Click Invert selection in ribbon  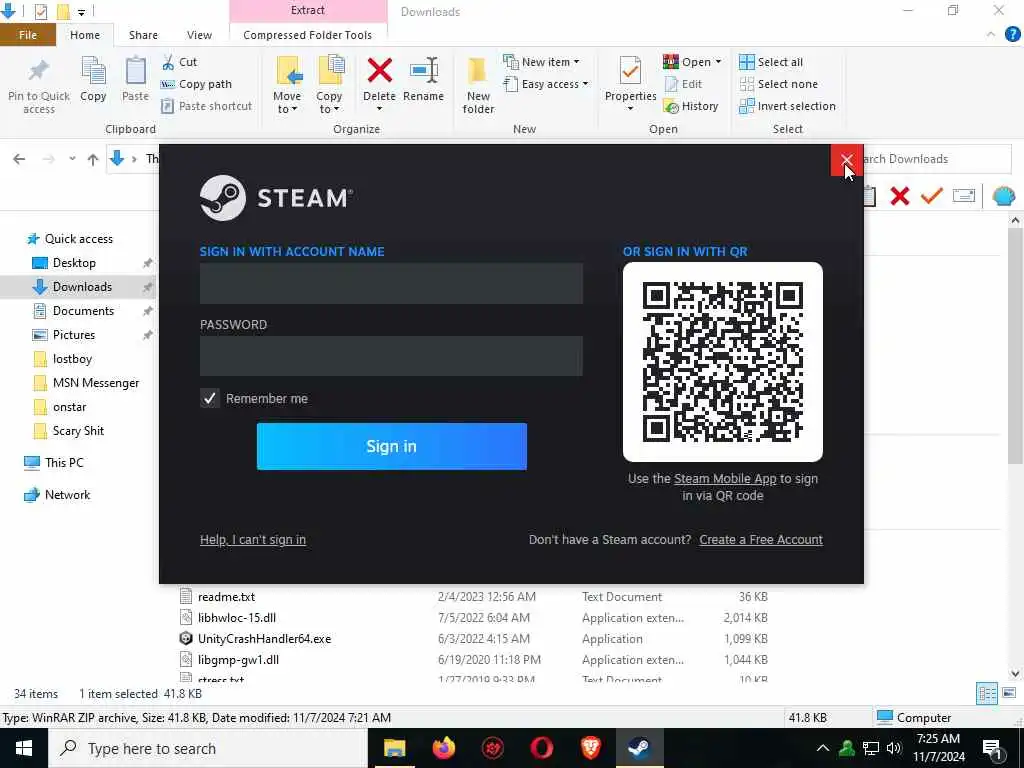787,106
